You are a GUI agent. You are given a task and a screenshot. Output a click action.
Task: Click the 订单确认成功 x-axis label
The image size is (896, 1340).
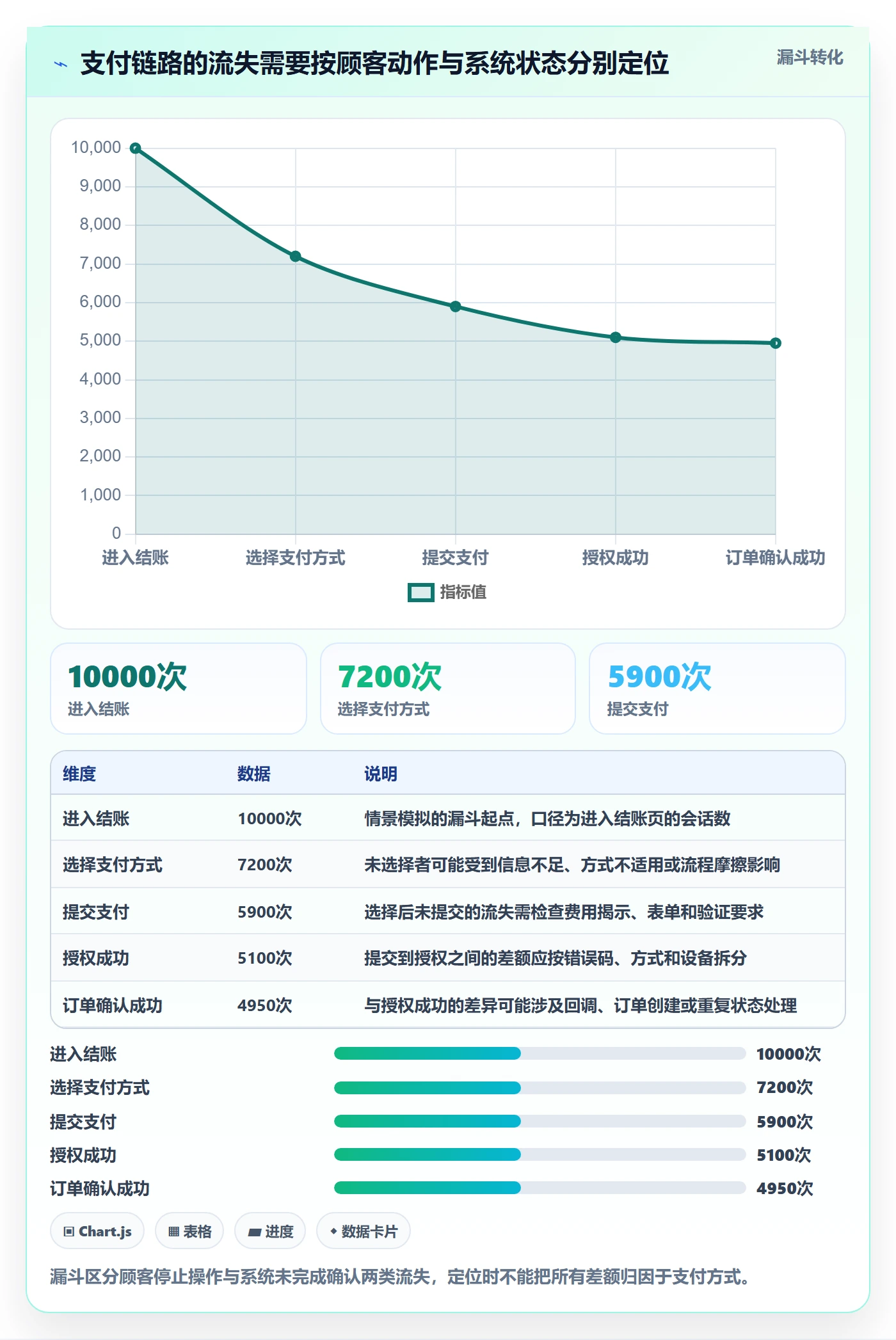coord(776,557)
